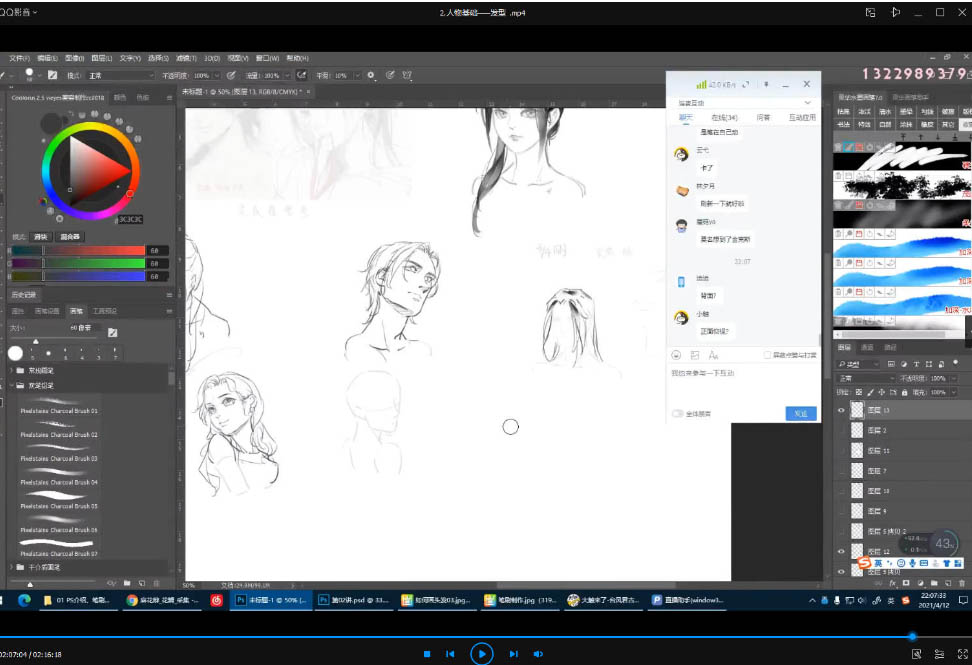
Task: Filter layers by text type icon
Action: click(916, 364)
